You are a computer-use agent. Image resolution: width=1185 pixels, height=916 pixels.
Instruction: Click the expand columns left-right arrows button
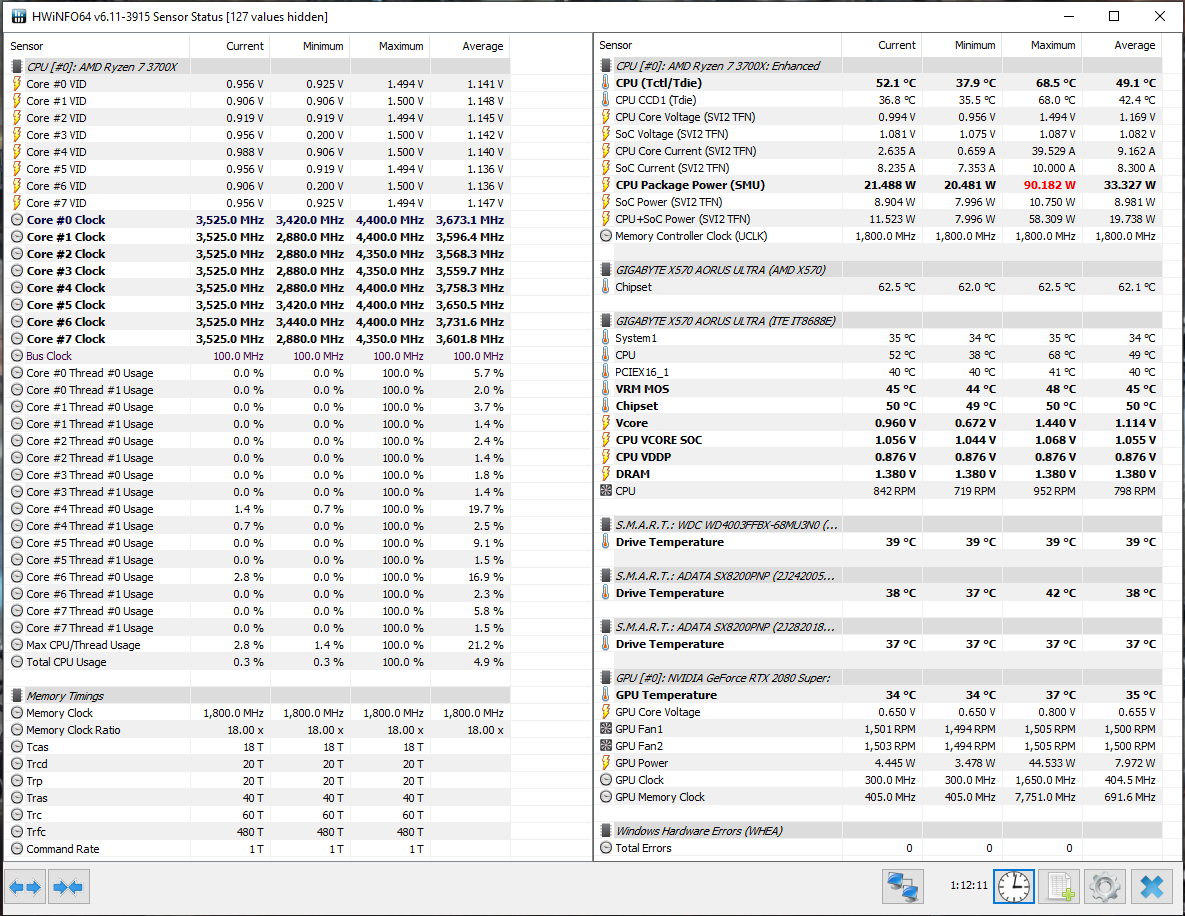click(x=26, y=887)
